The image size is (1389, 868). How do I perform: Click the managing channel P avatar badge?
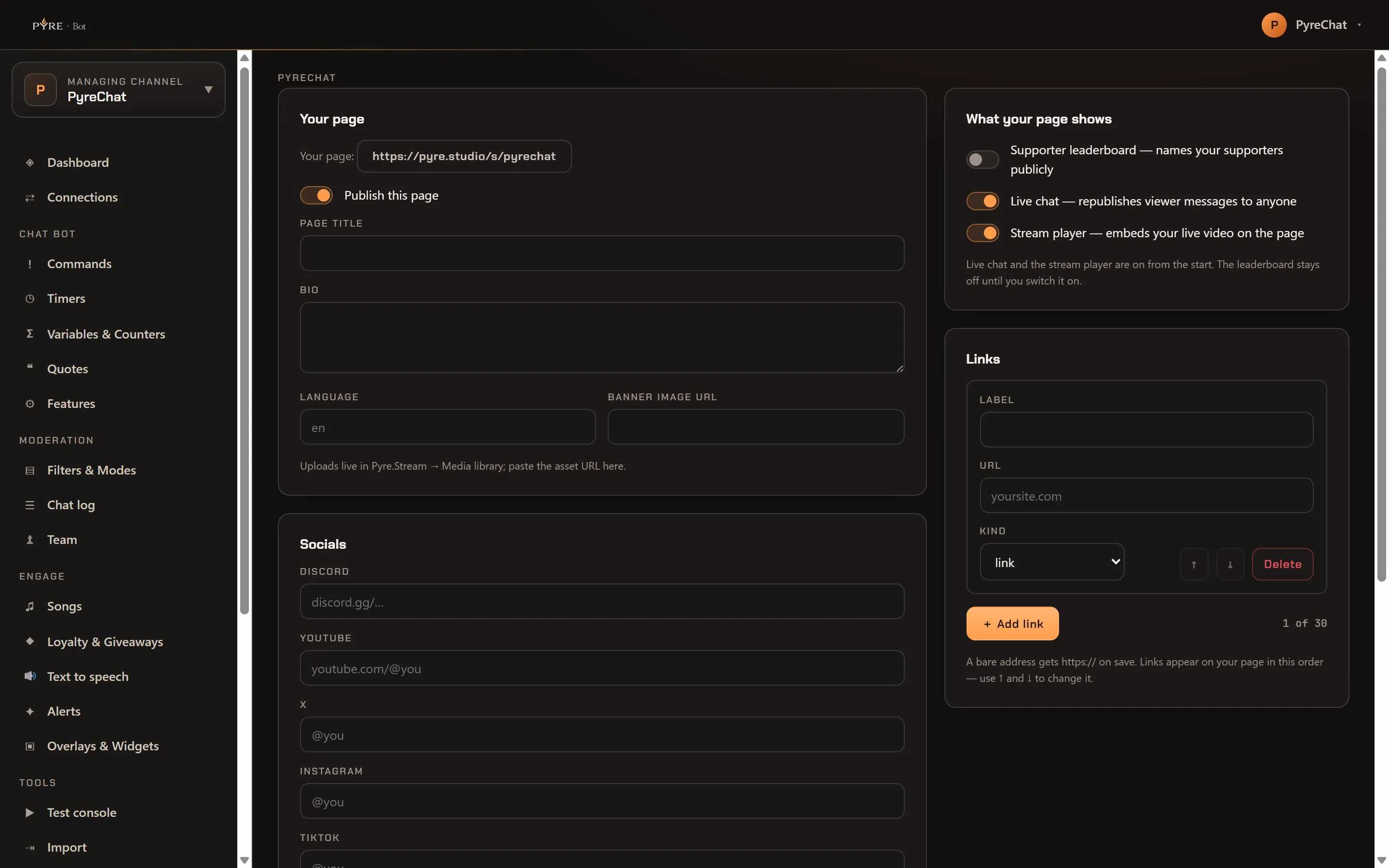click(x=40, y=90)
